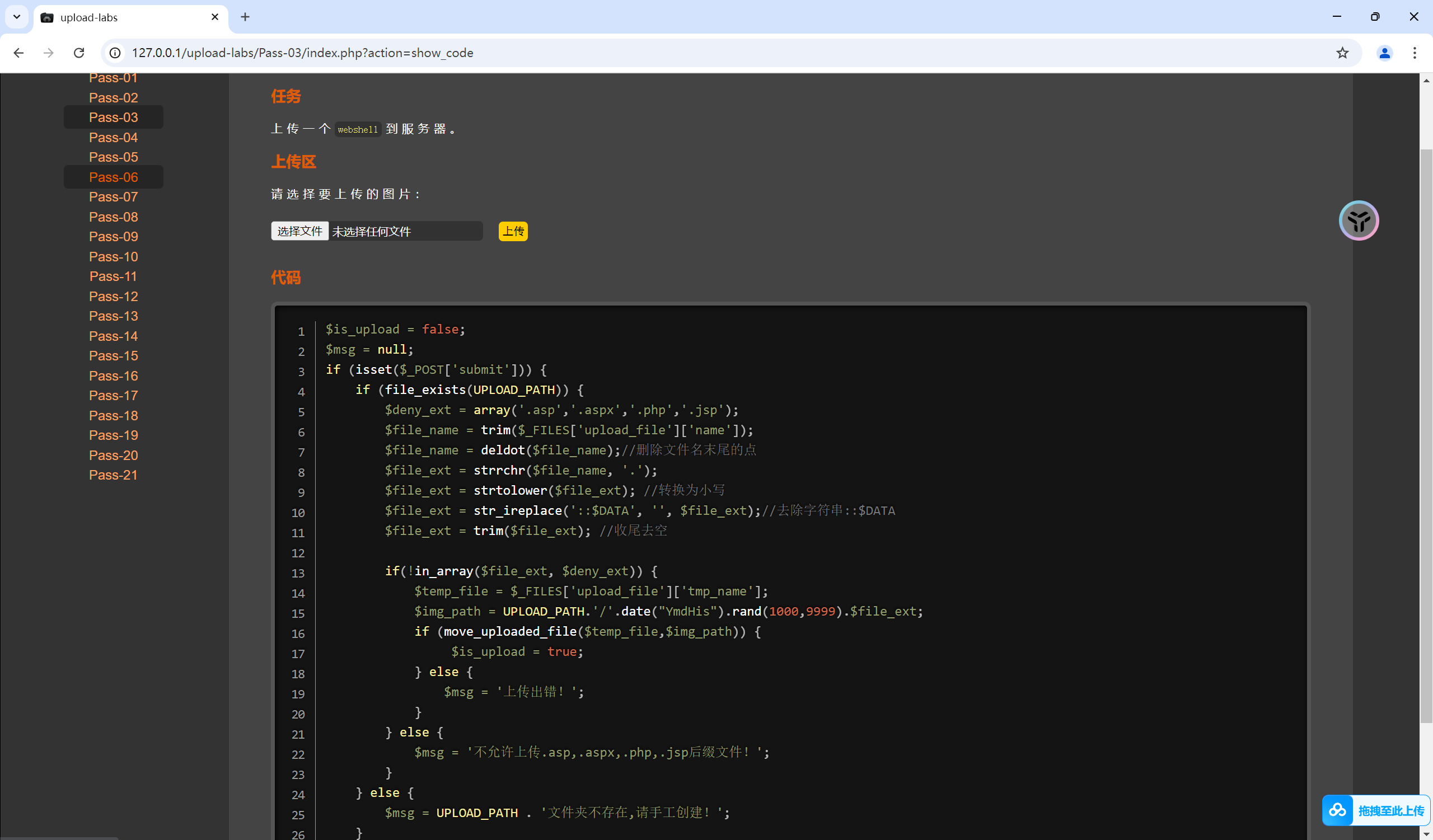Click the cloud drag-to-upload widget
Screen dimensions: 1433x840
1375,810
